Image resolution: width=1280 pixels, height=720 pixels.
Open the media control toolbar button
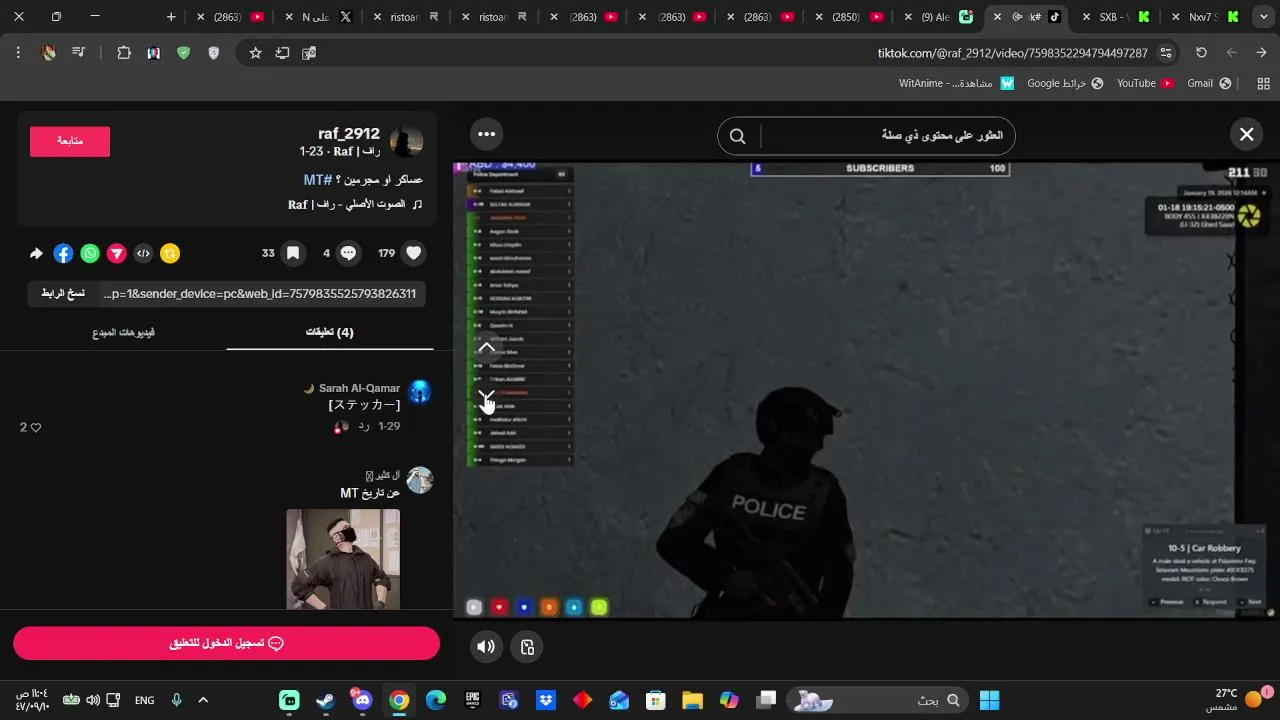78,53
